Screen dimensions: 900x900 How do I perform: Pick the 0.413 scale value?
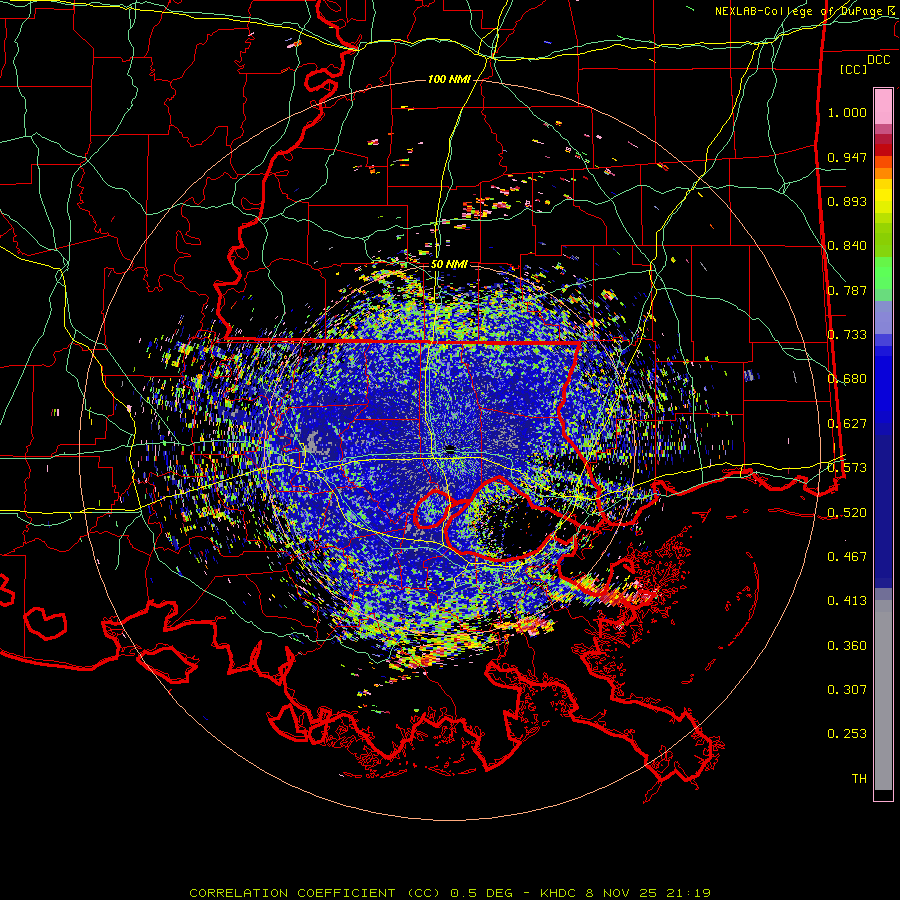click(847, 601)
